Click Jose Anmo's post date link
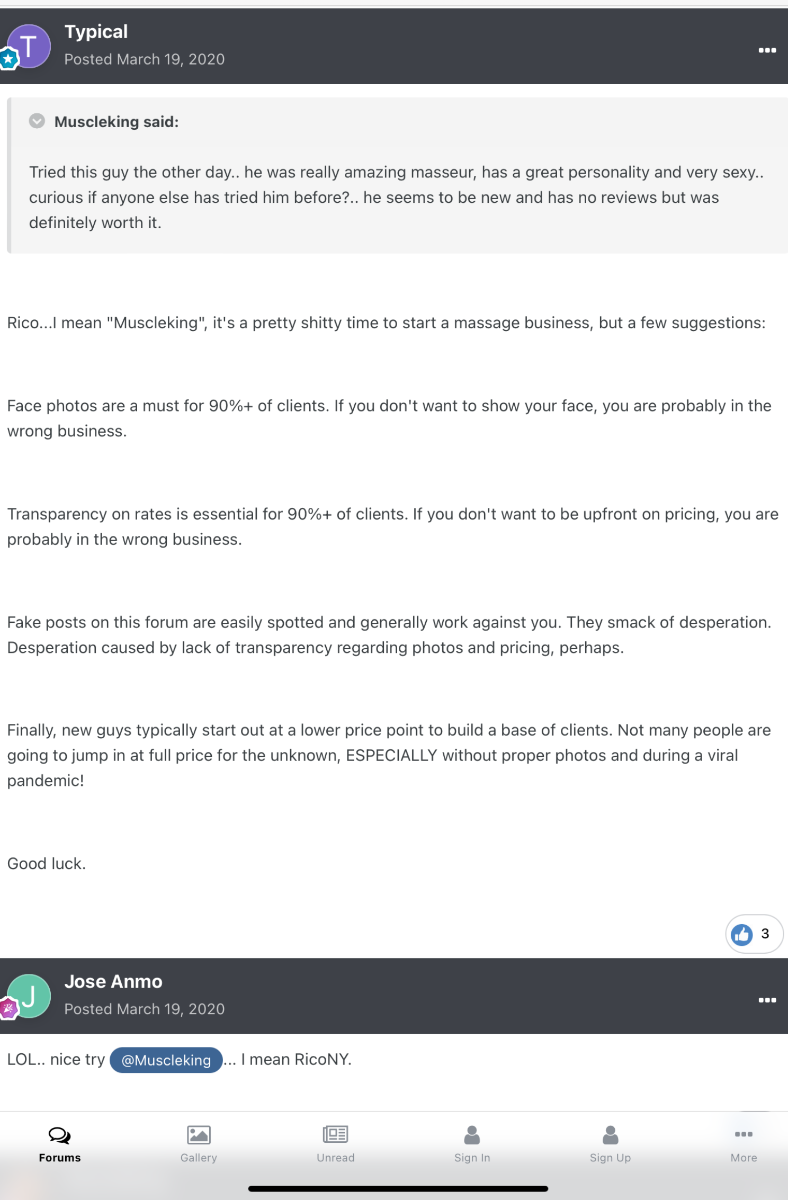Viewport: 788px width, 1200px height. tap(144, 1009)
